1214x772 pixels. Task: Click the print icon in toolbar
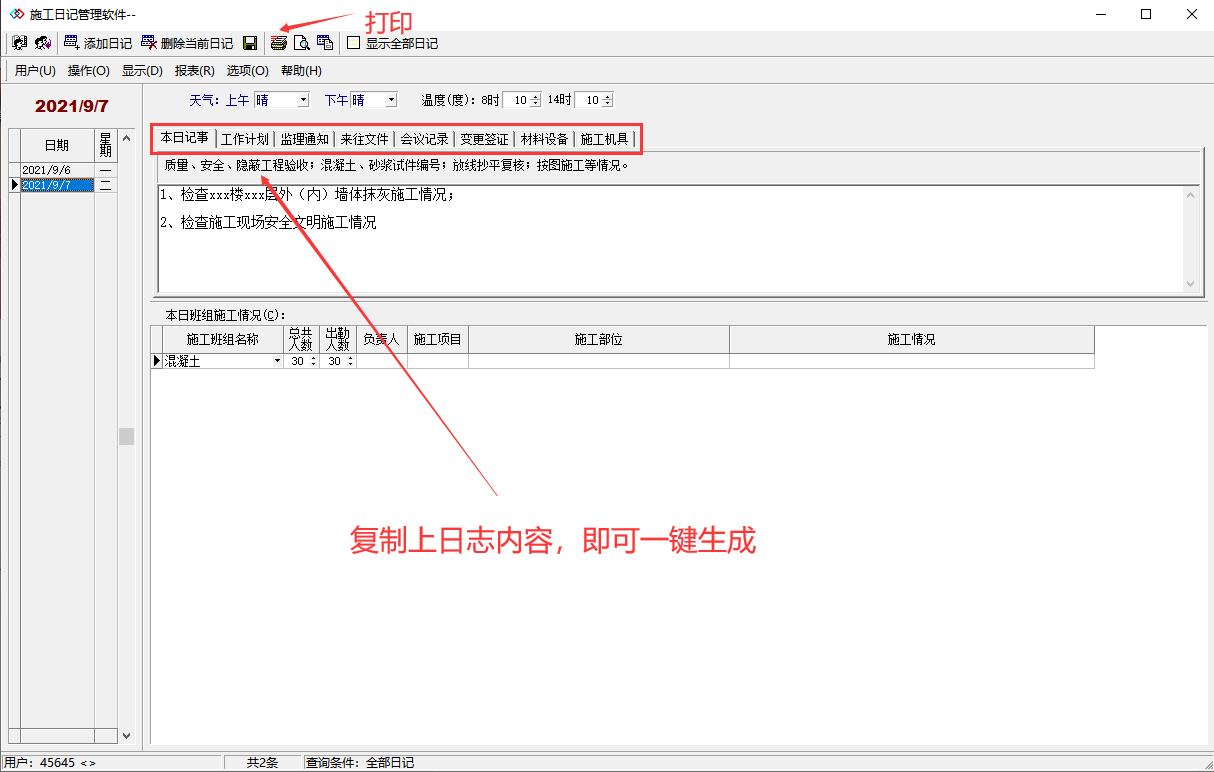[x=279, y=43]
